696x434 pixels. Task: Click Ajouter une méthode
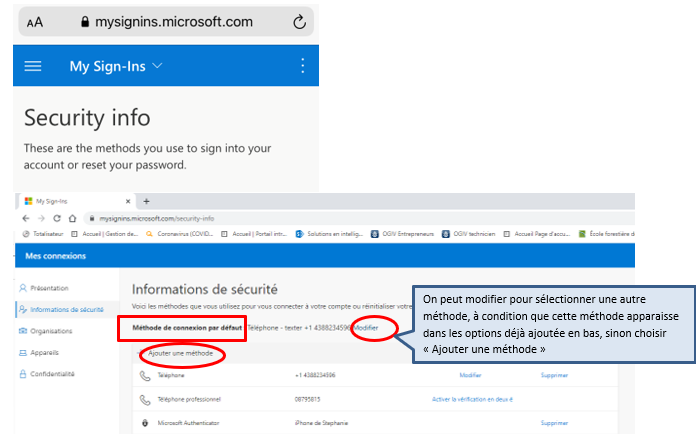tap(180, 354)
